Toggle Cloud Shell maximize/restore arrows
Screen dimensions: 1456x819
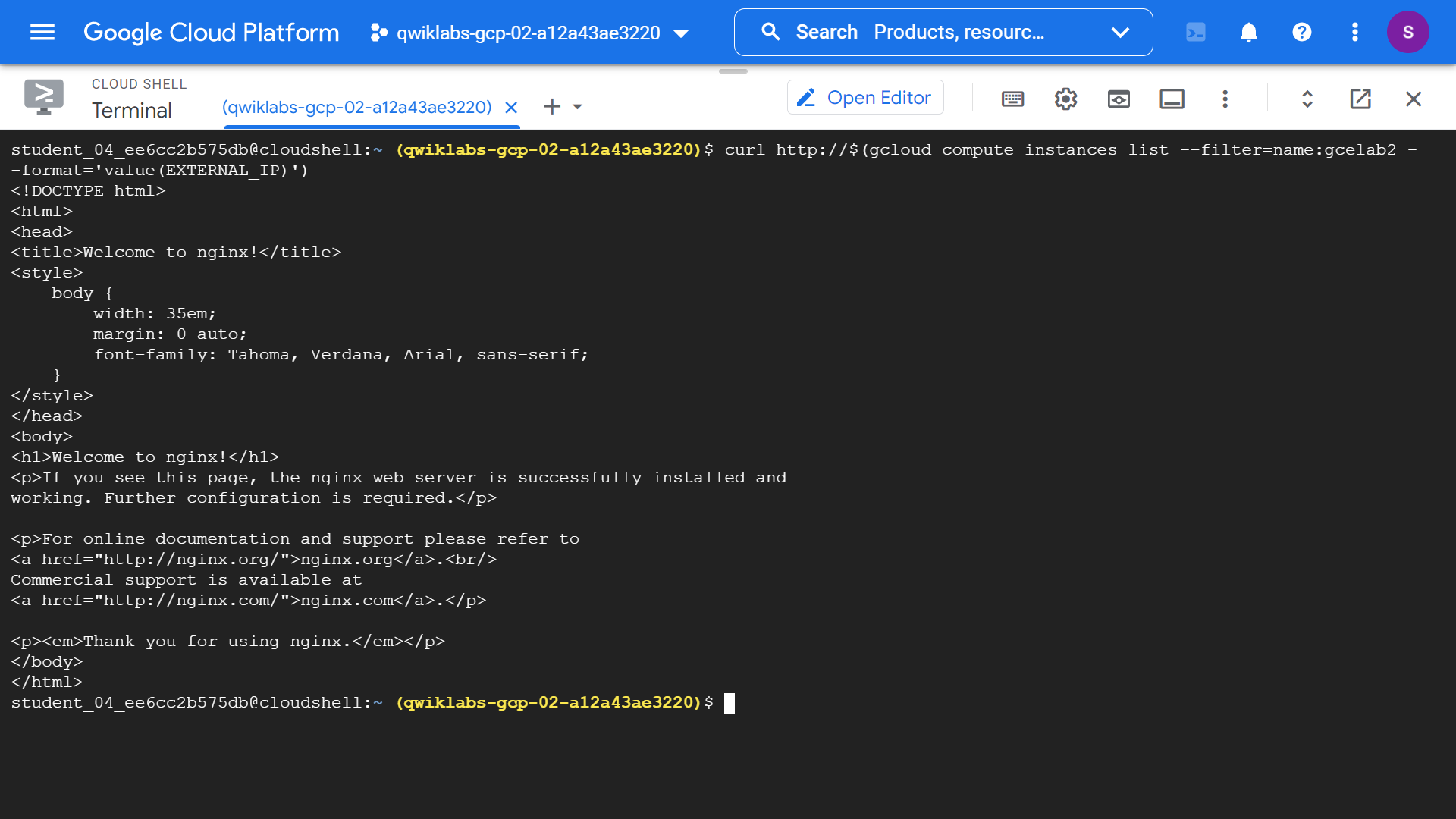1307,99
